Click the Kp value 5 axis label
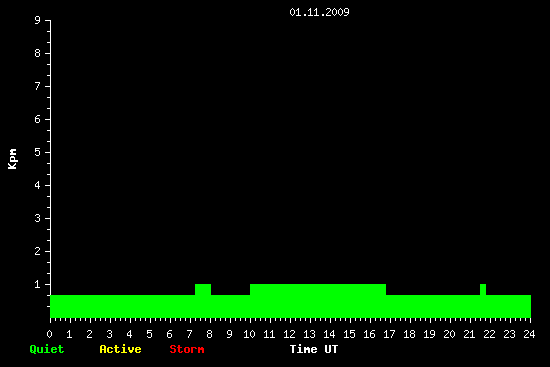Screen dimensions: 550x367 (38, 152)
